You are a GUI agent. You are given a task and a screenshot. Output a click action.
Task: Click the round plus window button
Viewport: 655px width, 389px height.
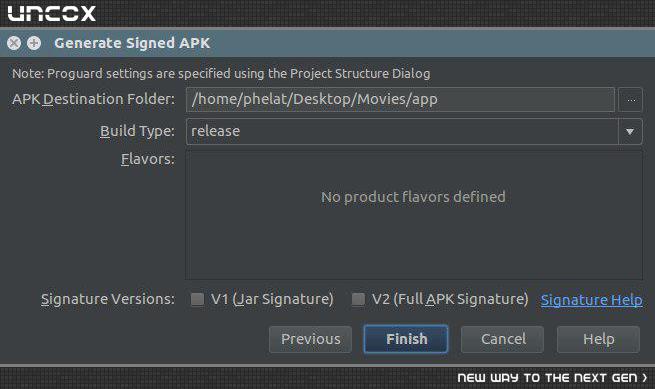point(34,43)
